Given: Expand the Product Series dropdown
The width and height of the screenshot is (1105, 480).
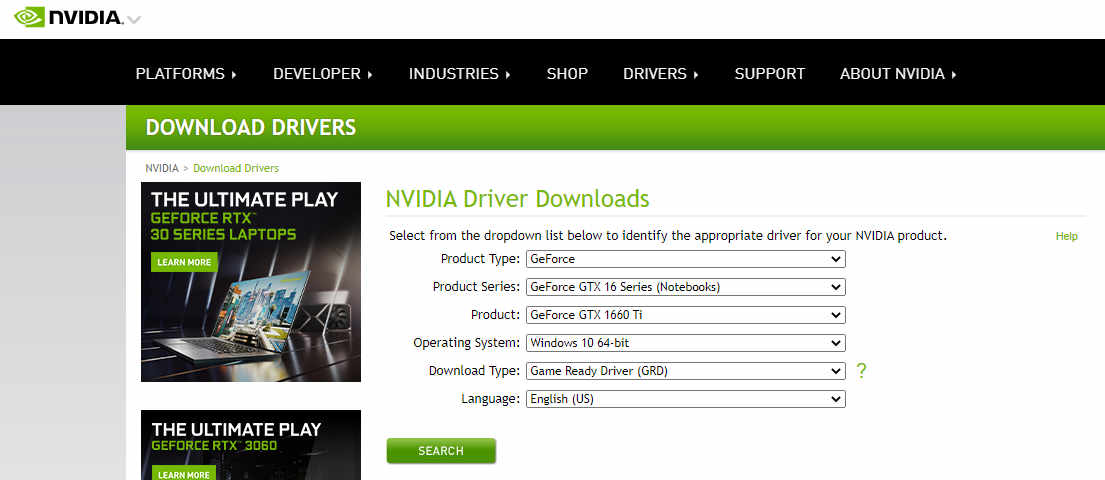Looking at the screenshot, I should coord(686,287).
